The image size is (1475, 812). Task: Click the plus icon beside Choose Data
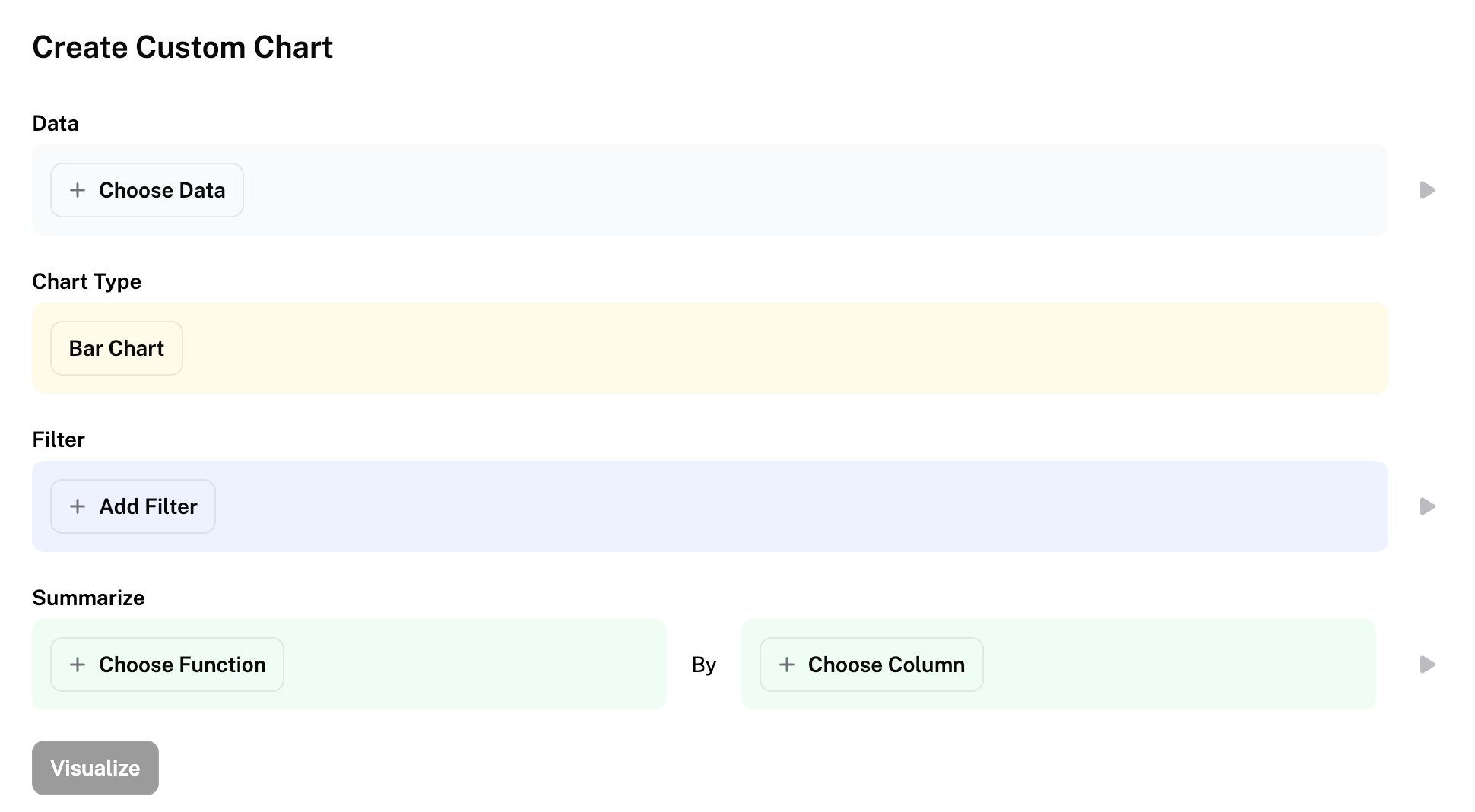point(78,190)
